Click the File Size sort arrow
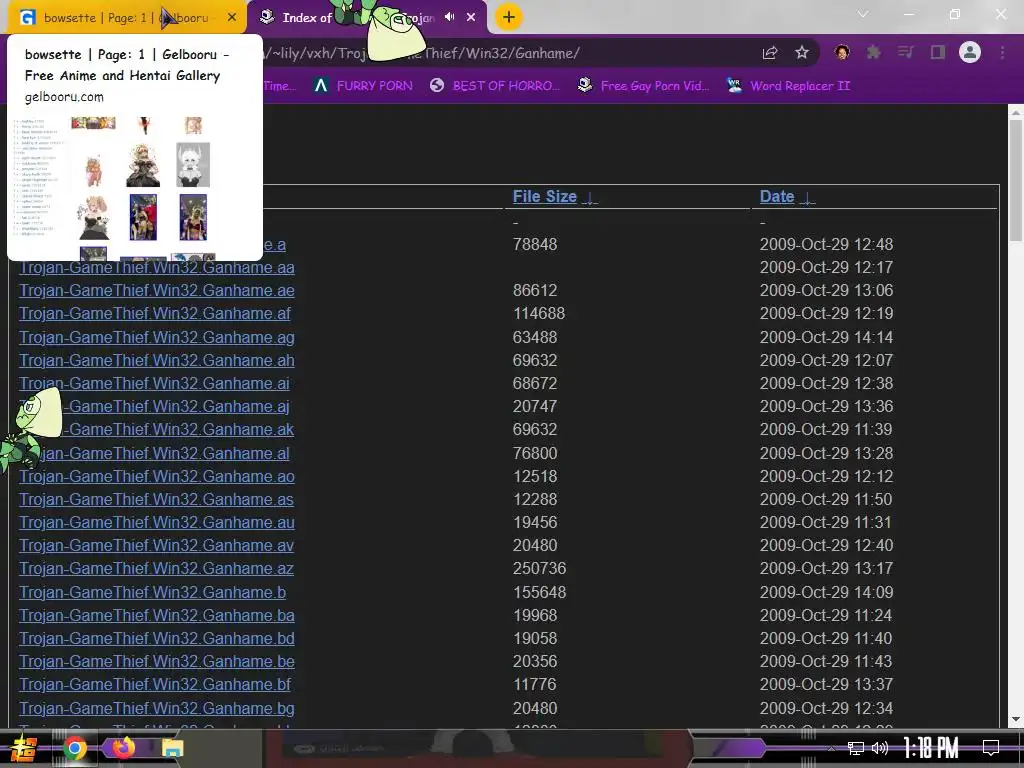The image size is (1024, 768). [x=590, y=198]
